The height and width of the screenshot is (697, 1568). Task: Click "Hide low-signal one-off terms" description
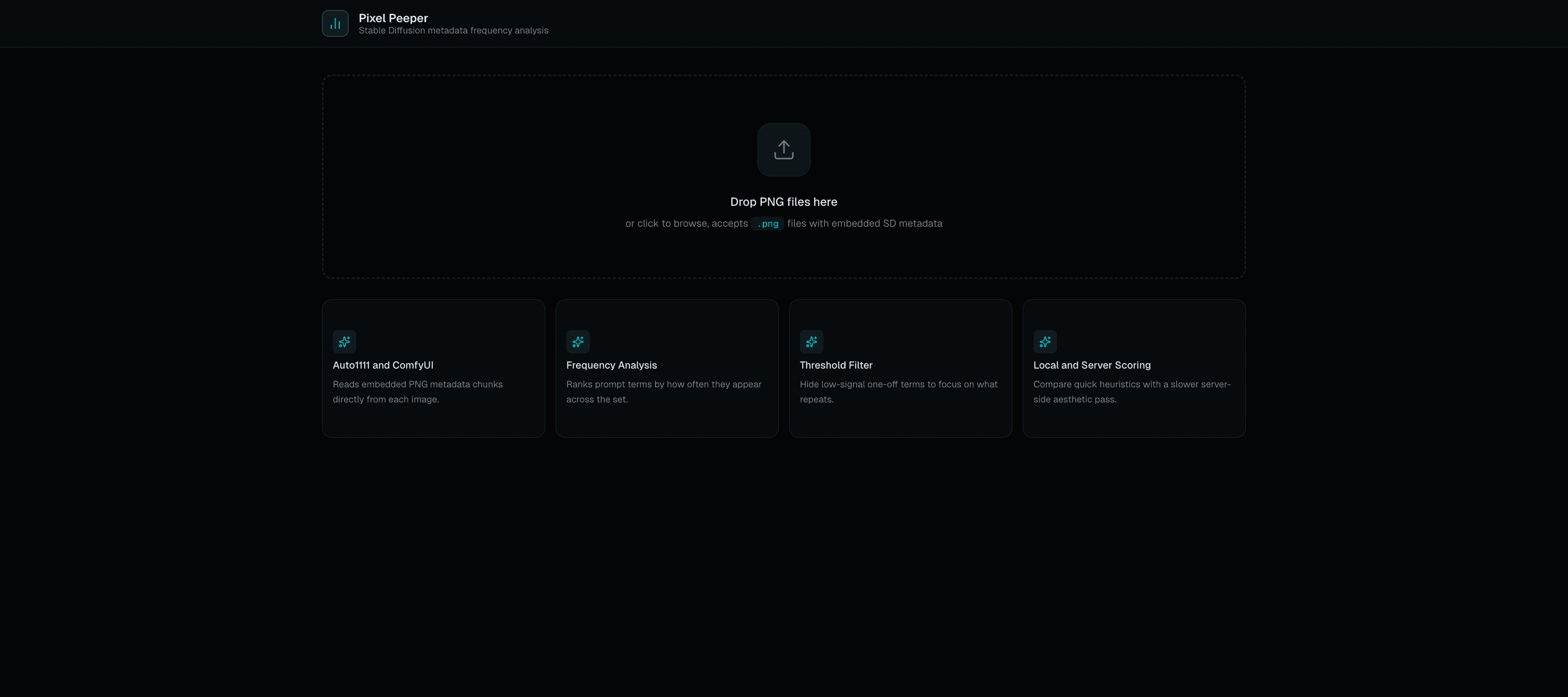[x=898, y=392]
